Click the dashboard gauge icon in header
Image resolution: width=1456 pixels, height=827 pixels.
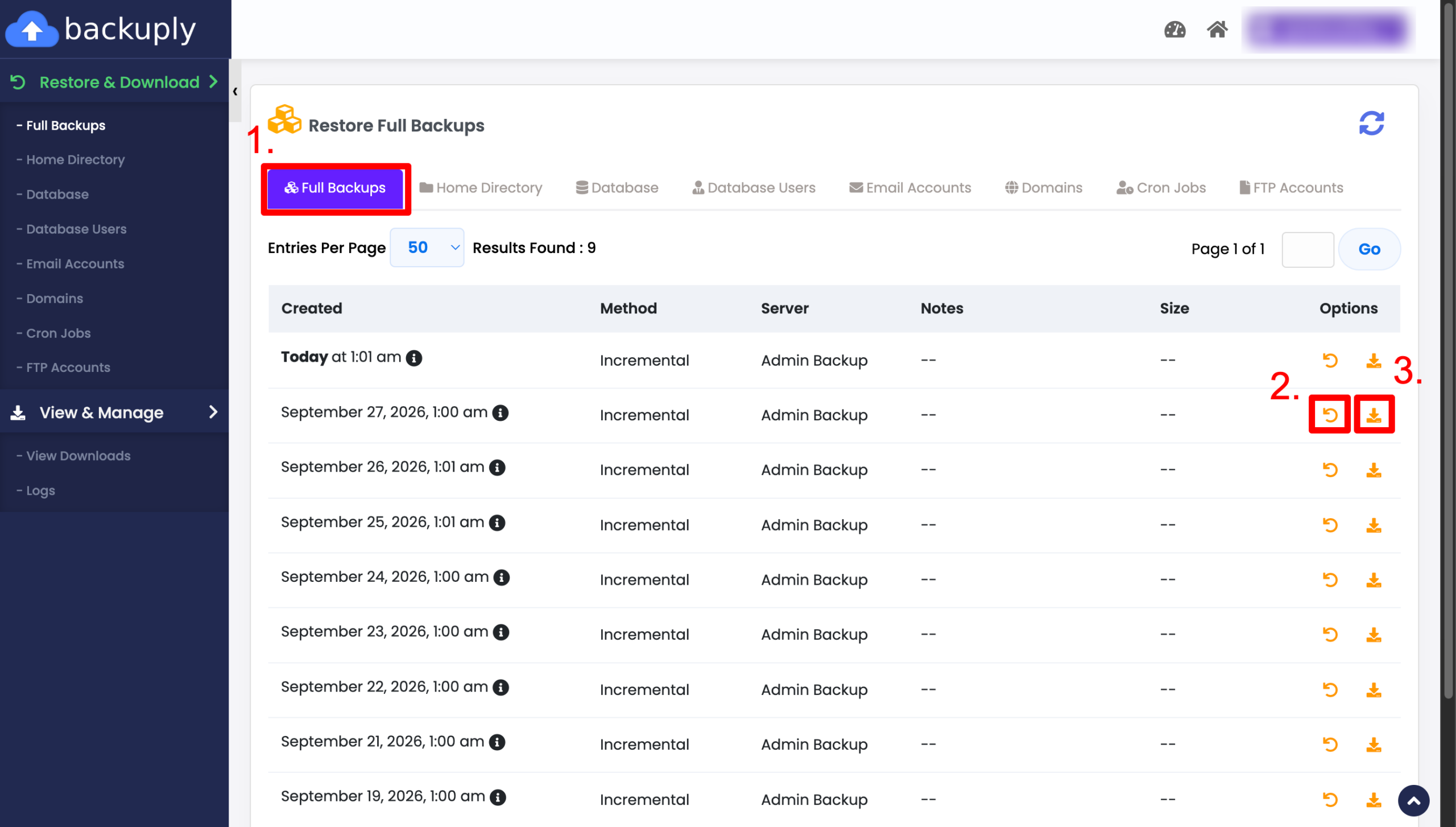[1174, 29]
